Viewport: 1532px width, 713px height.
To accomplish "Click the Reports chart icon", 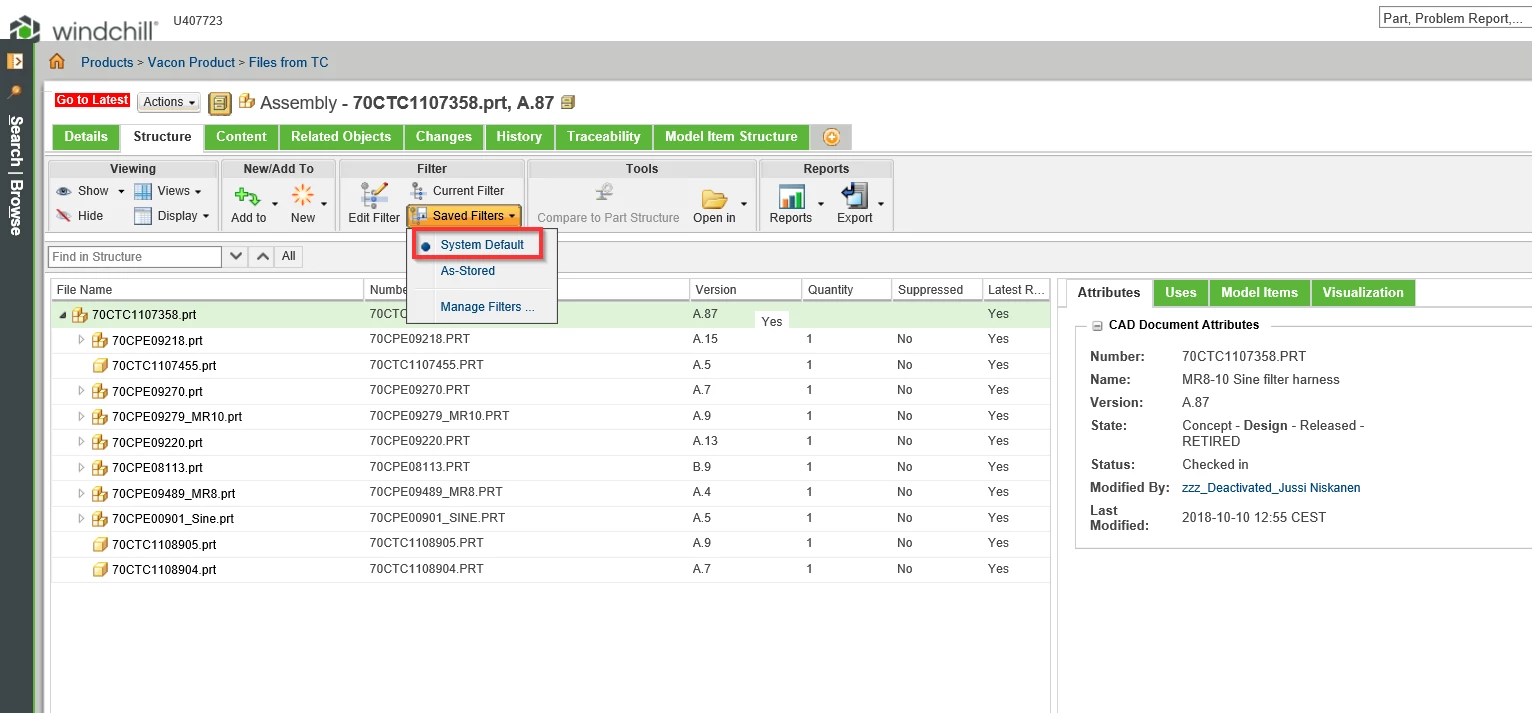I will point(791,196).
